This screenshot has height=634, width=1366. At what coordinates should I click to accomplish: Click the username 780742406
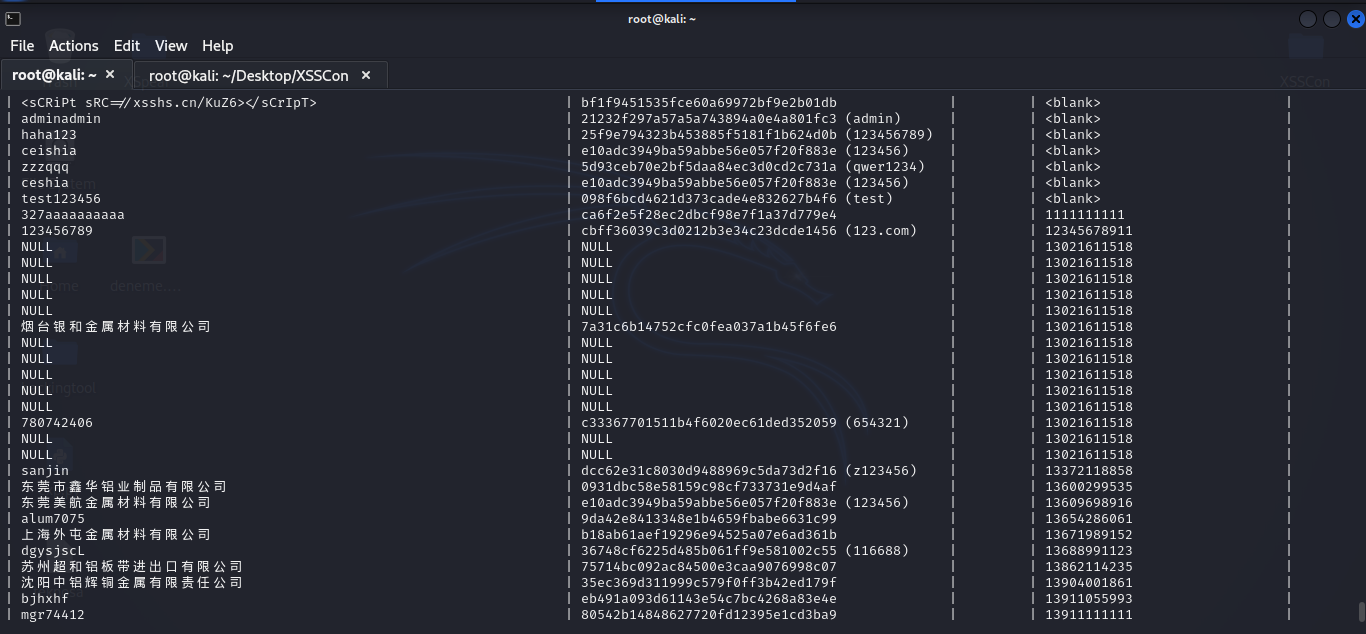[x=57, y=423]
